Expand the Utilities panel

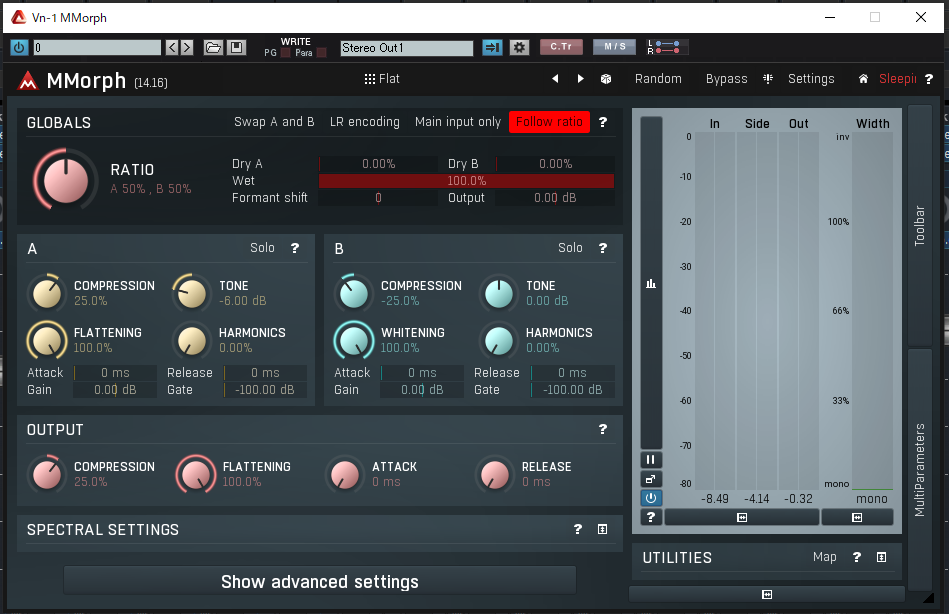click(881, 557)
